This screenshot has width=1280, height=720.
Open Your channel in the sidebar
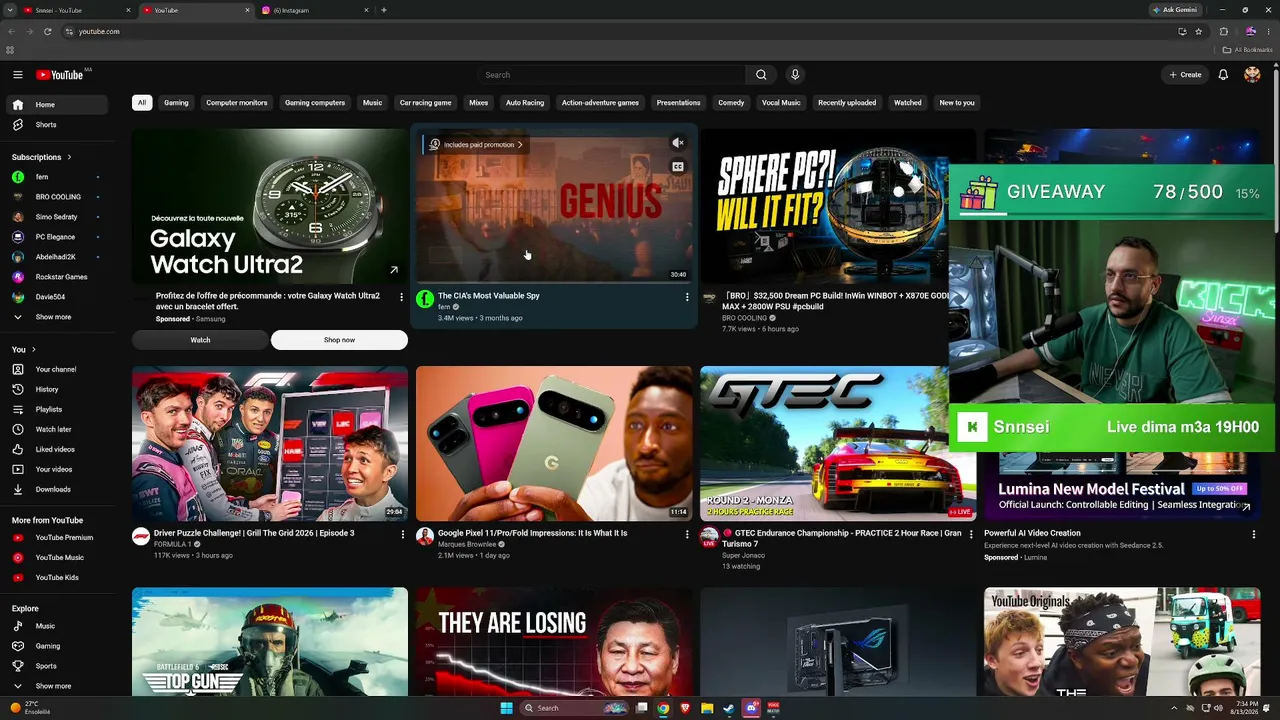tap(58, 369)
